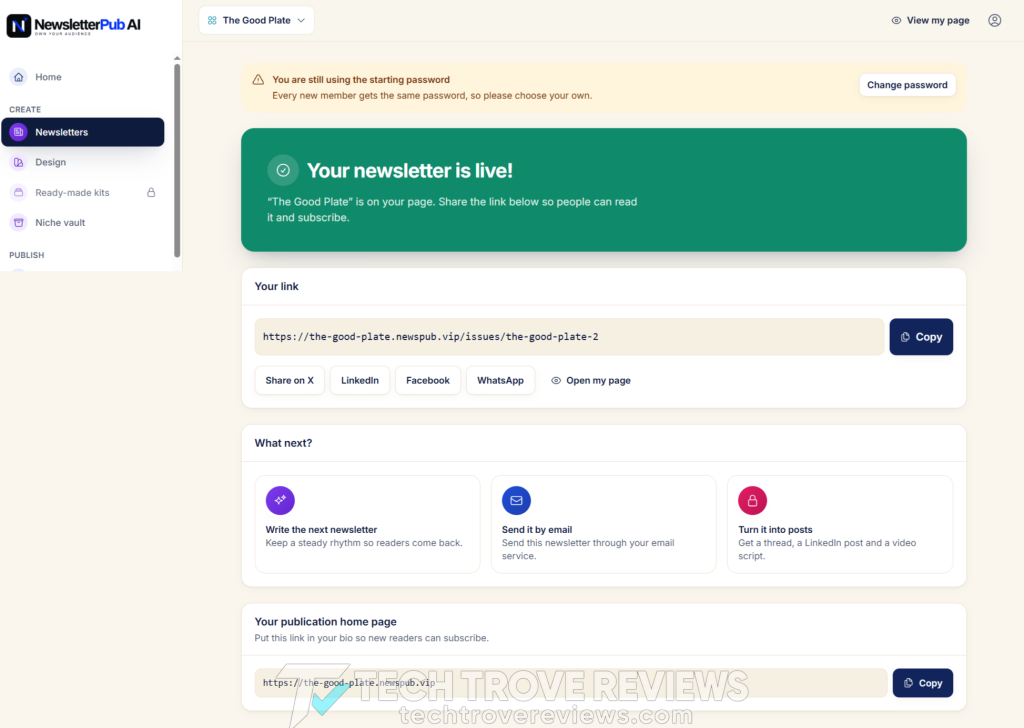Go to Home in the sidebar
Image resolution: width=1024 pixels, height=728 pixels.
(83, 77)
